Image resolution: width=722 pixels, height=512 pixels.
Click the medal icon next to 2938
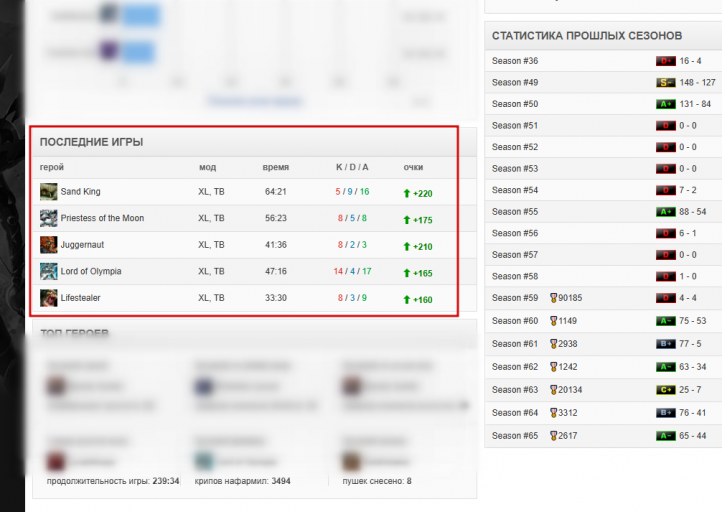click(x=553, y=344)
